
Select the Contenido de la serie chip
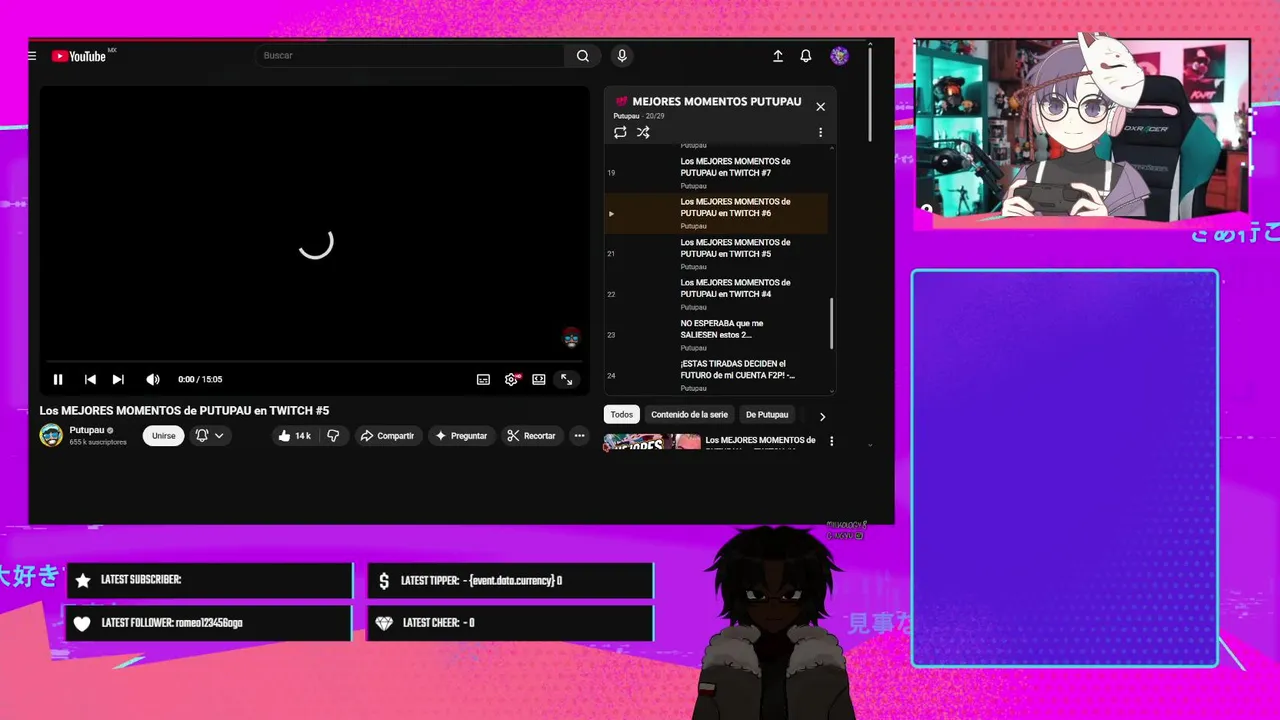(x=689, y=415)
